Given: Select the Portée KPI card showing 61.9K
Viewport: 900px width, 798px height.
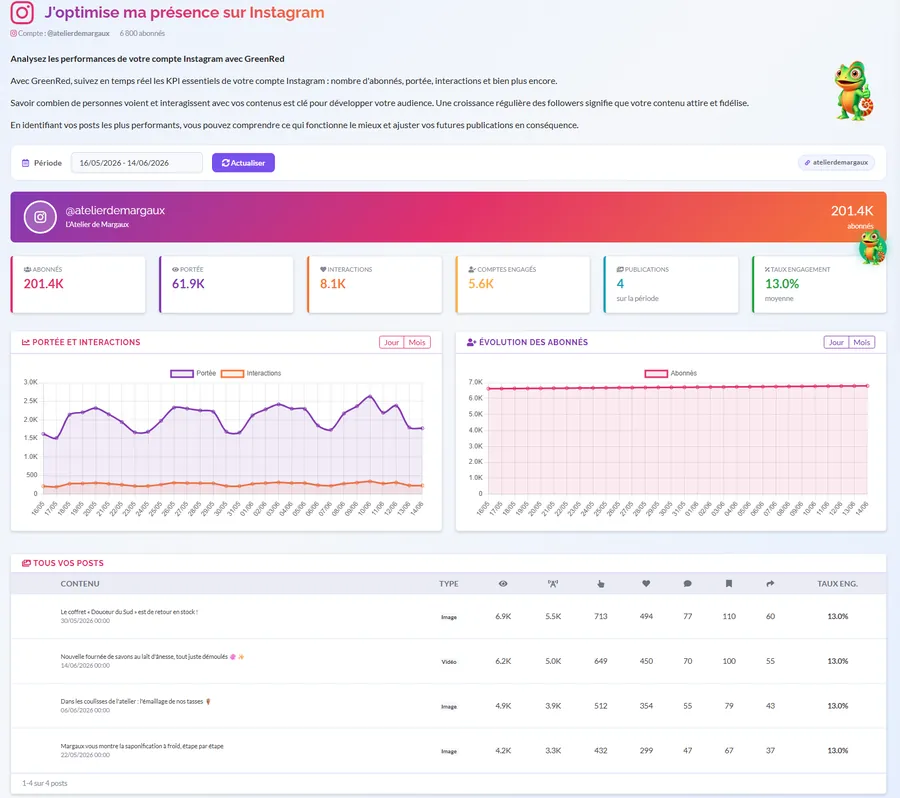Looking at the screenshot, I should pos(226,284).
